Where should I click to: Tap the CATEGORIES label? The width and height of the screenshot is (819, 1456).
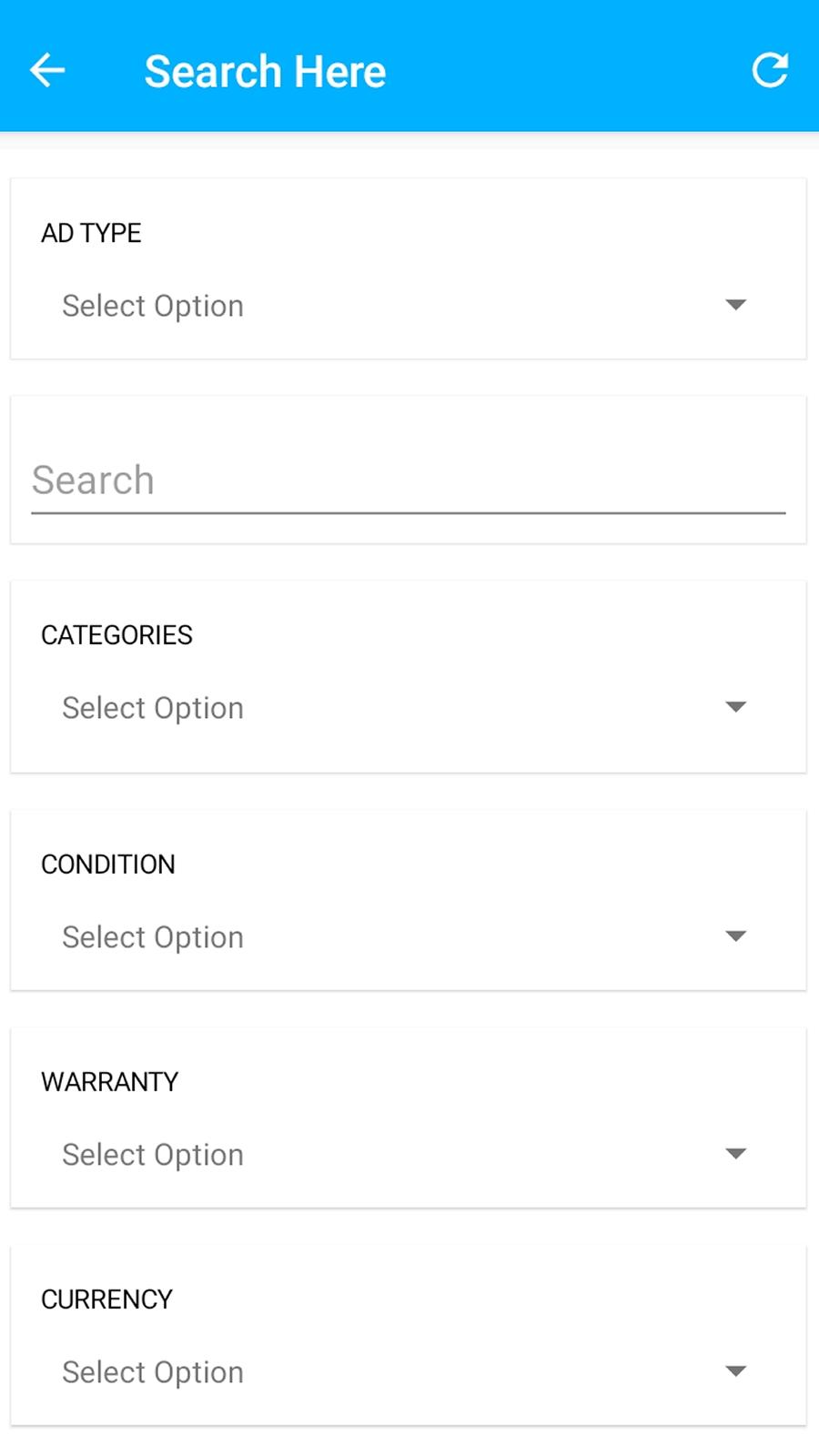(116, 635)
